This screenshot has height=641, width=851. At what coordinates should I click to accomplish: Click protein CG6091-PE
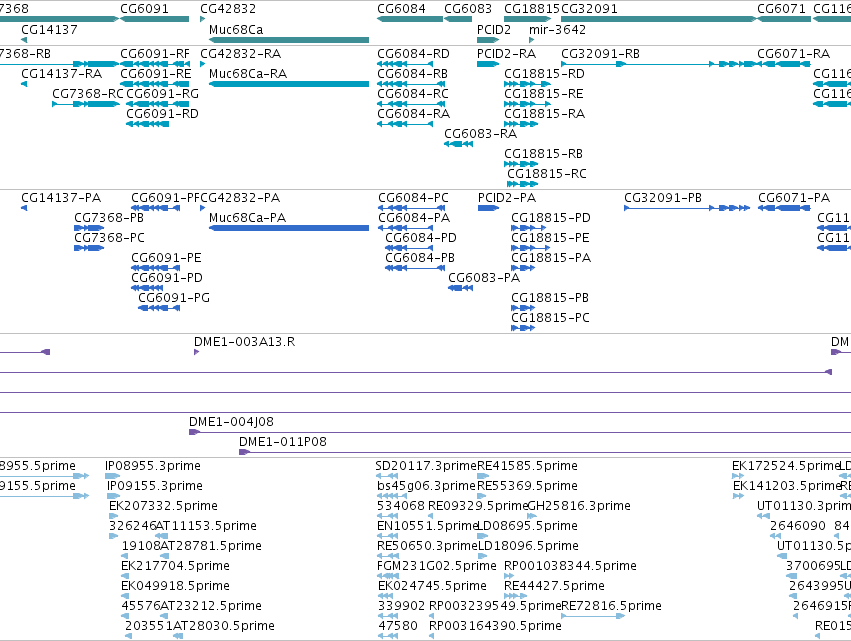tap(166, 258)
